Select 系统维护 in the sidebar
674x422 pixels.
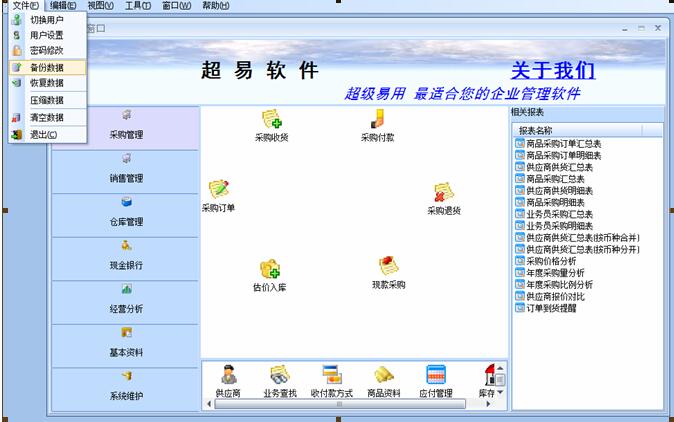pyautogui.click(x=126, y=389)
